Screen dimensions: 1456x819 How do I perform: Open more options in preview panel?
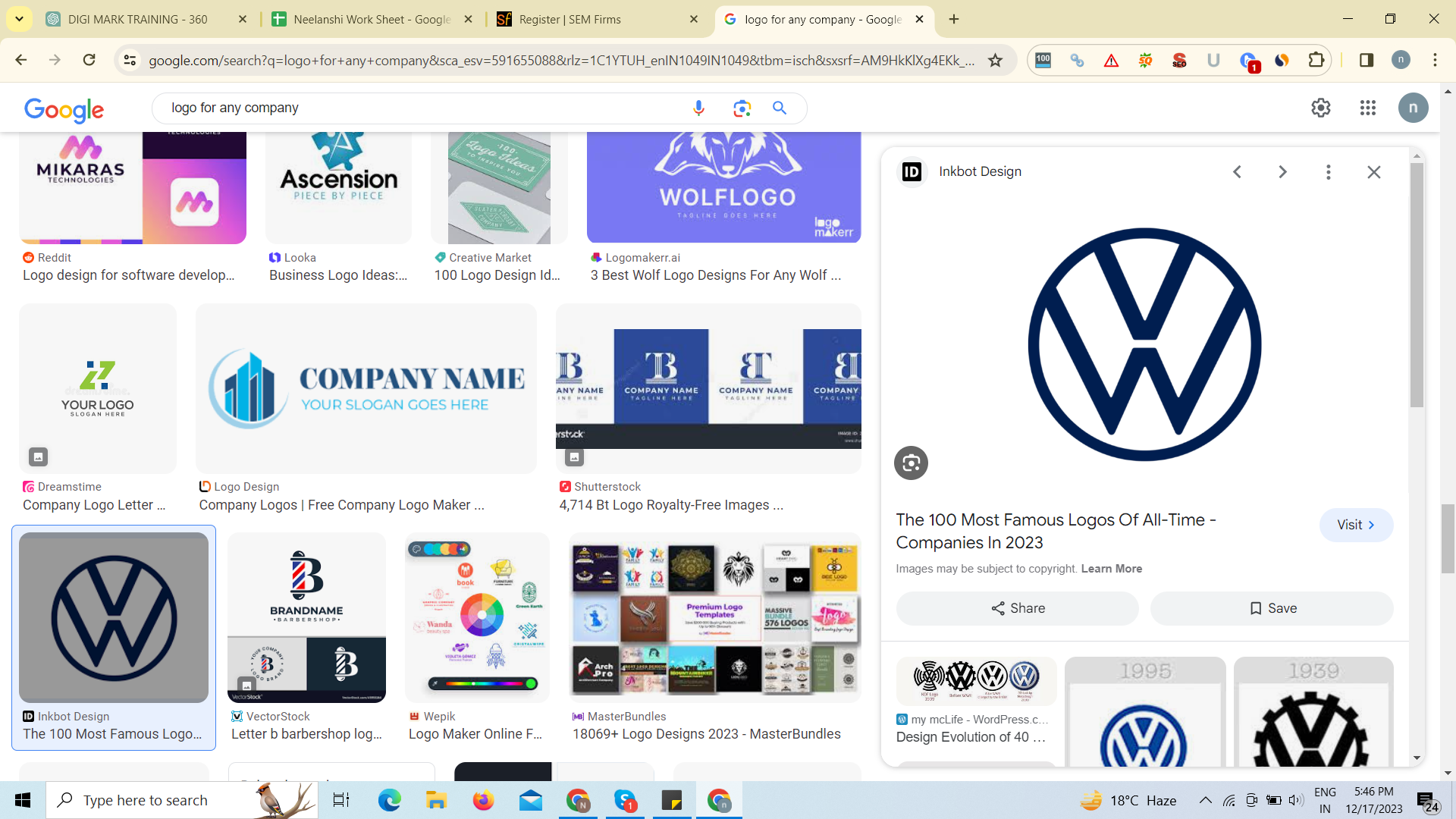coord(1328,172)
